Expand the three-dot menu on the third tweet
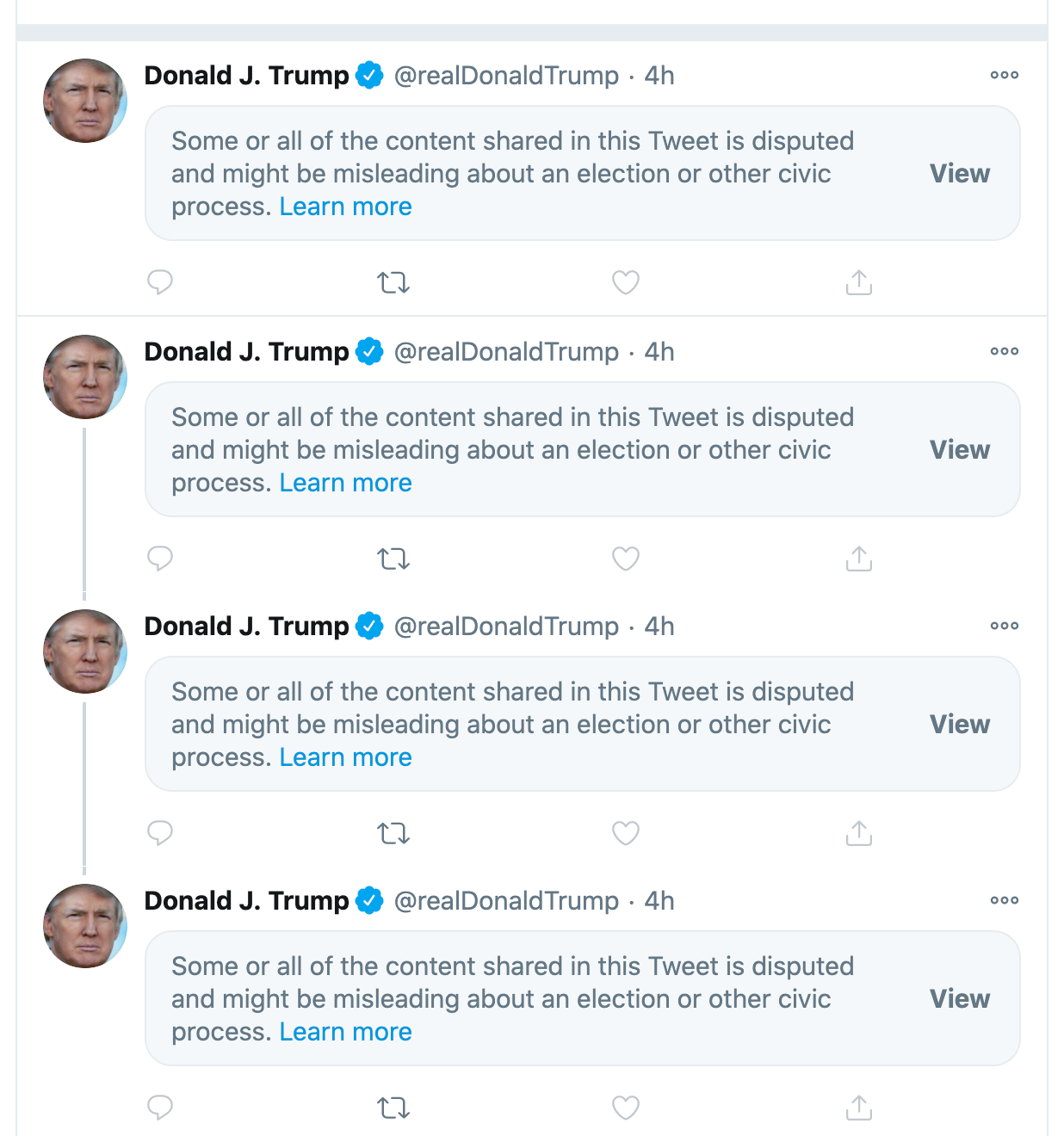This screenshot has width=1064, height=1136. (1004, 627)
